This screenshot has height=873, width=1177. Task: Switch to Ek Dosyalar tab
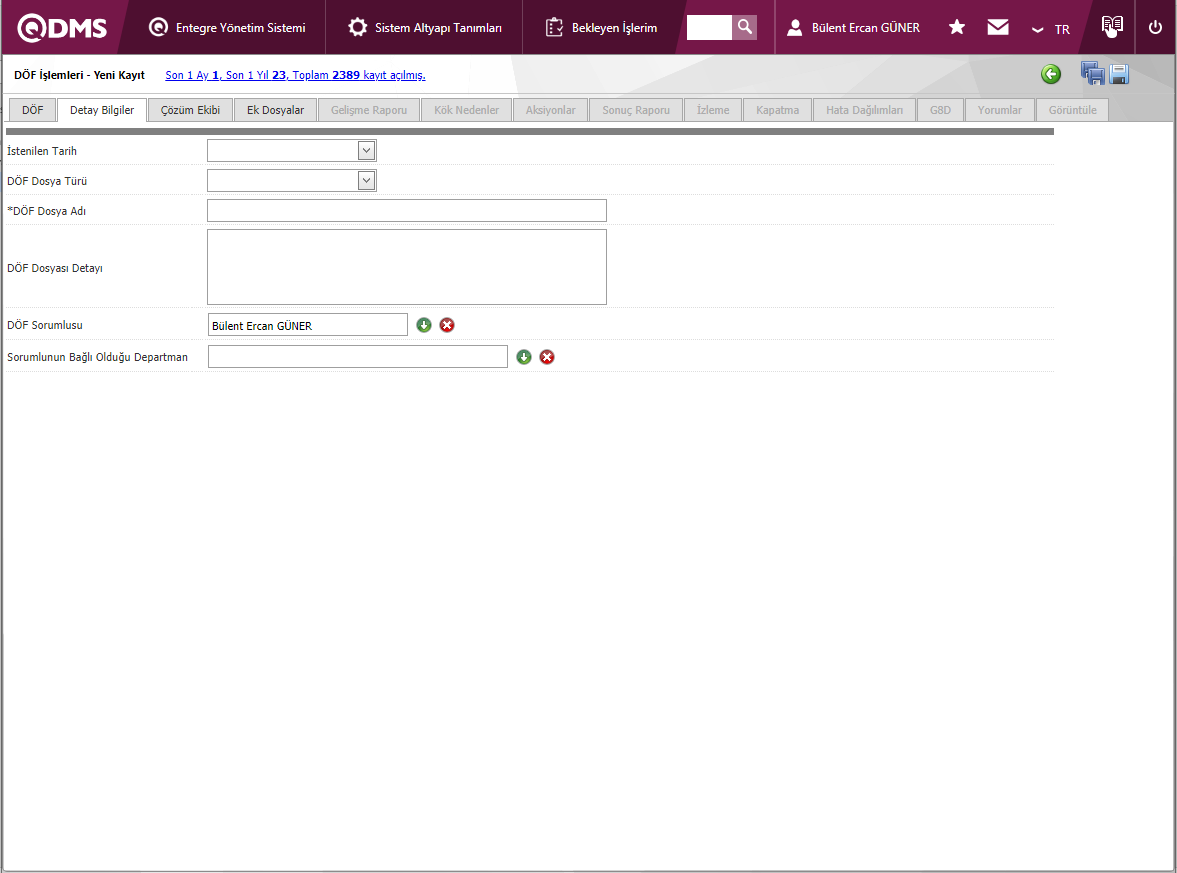pyautogui.click(x=275, y=110)
